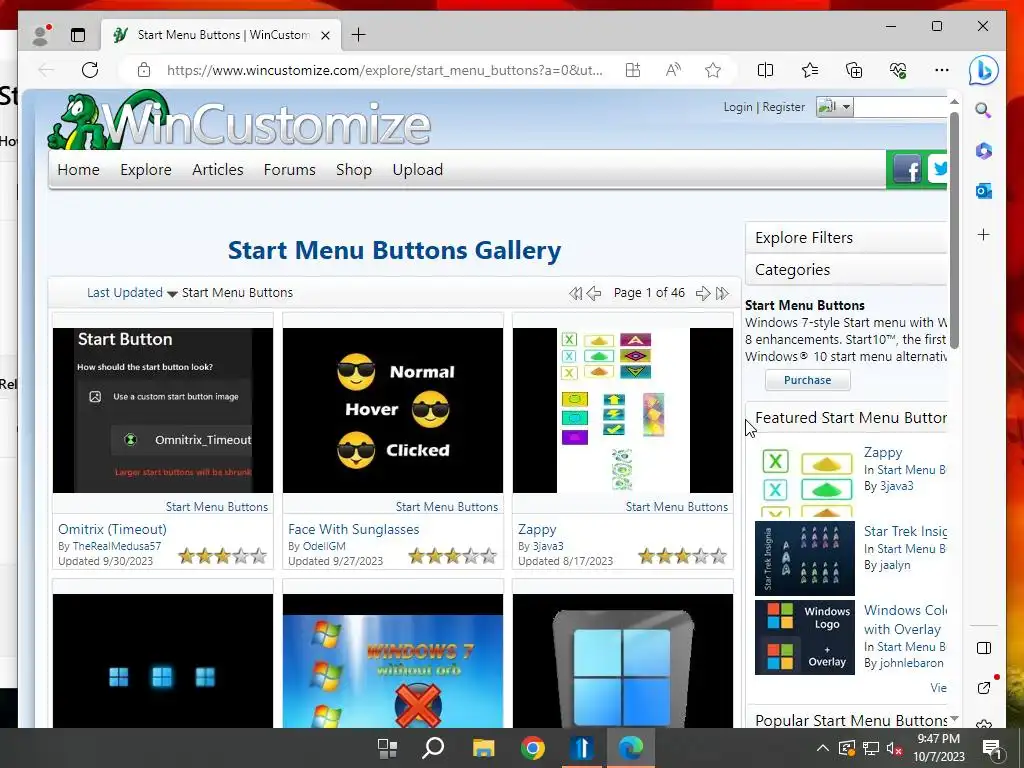This screenshot has height=768, width=1024.
Task: Open the Shop menu
Action: [x=353, y=170]
